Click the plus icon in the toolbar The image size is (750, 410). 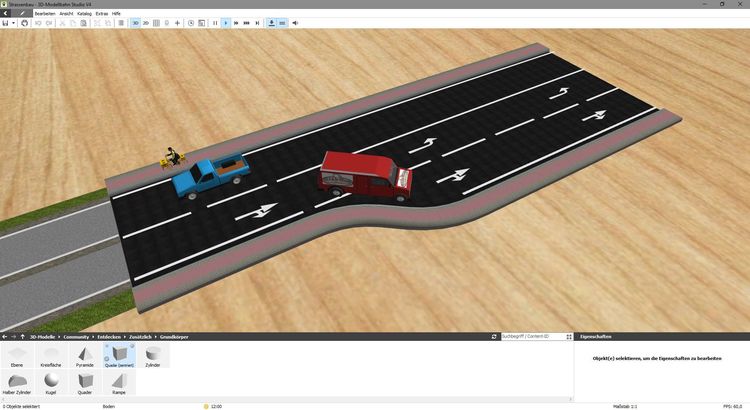pos(177,22)
